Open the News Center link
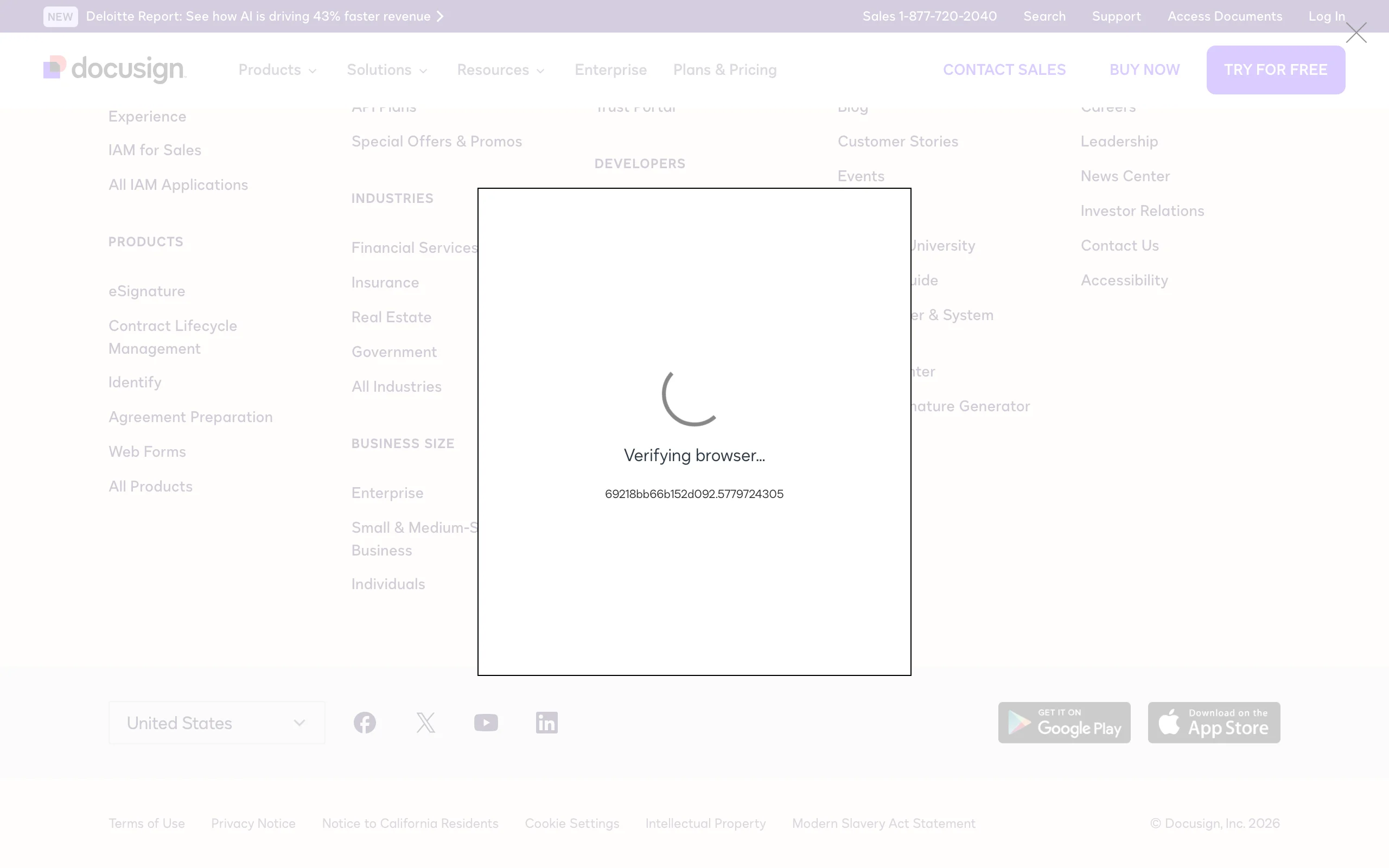The width and height of the screenshot is (1389, 868). pyautogui.click(x=1125, y=176)
